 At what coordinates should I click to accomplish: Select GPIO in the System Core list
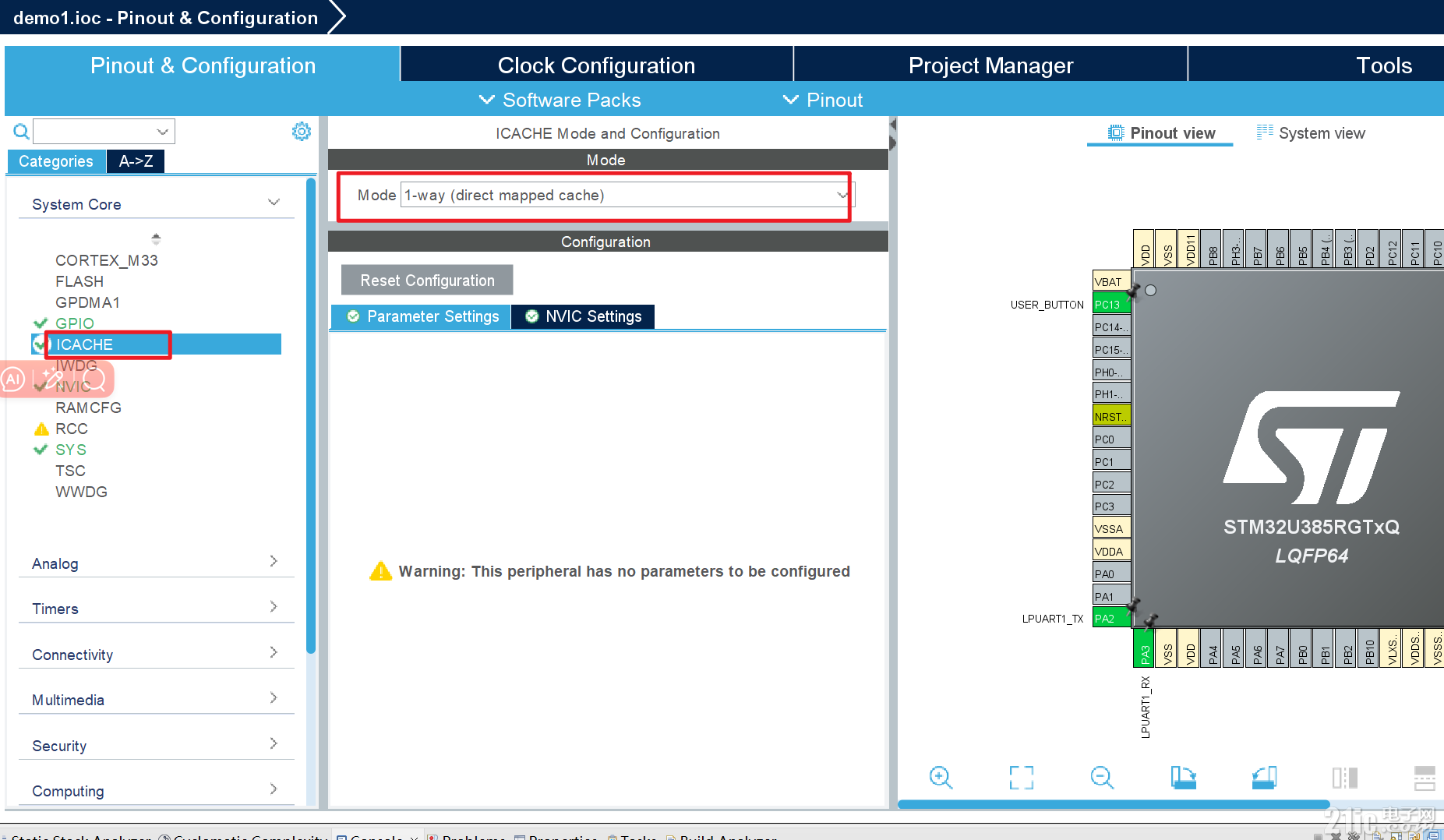(x=75, y=323)
